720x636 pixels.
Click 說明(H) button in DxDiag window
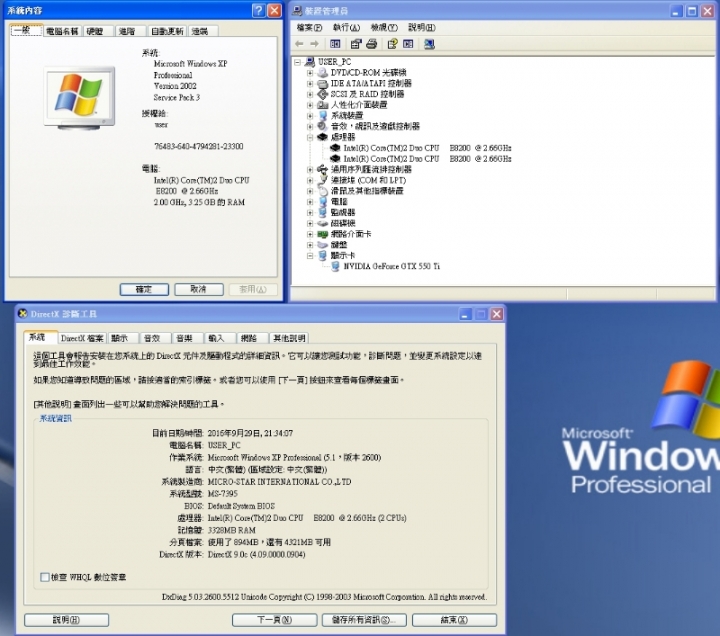pyautogui.click(x=67, y=620)
